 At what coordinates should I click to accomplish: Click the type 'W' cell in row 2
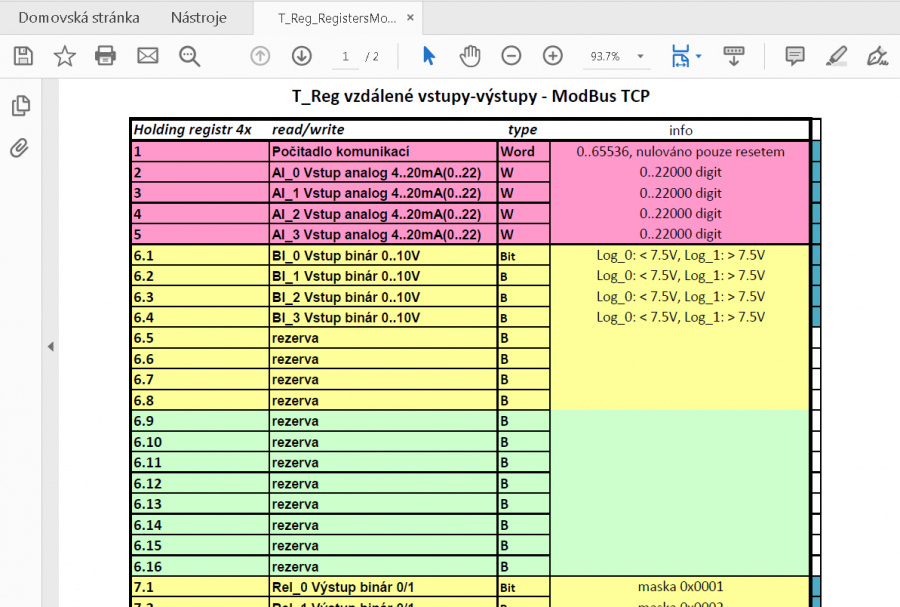click(x=523, y=173)
